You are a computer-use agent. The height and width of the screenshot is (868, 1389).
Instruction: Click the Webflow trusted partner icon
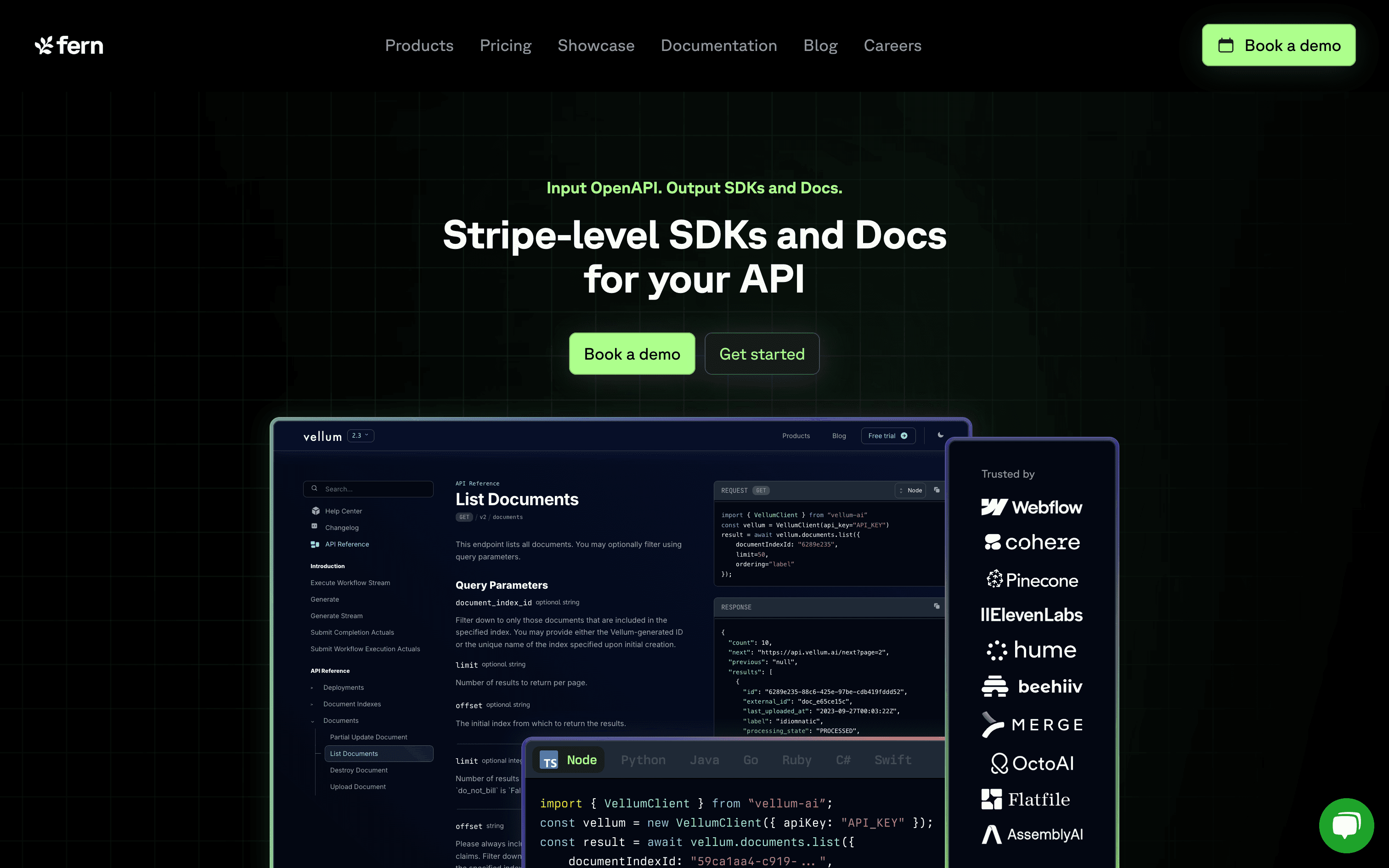[x=1031, y=506]
